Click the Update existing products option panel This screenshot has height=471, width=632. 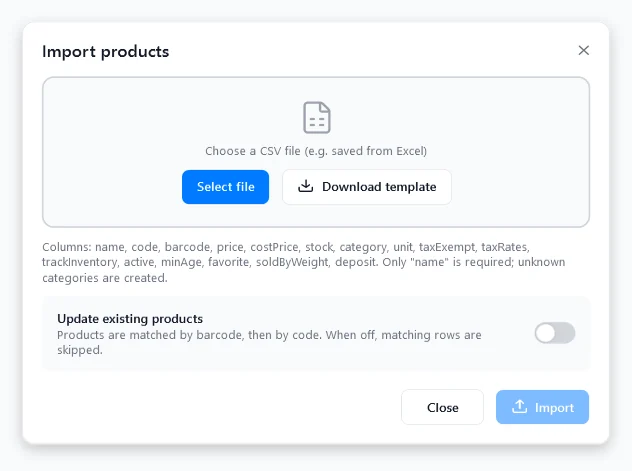point(316,334)
